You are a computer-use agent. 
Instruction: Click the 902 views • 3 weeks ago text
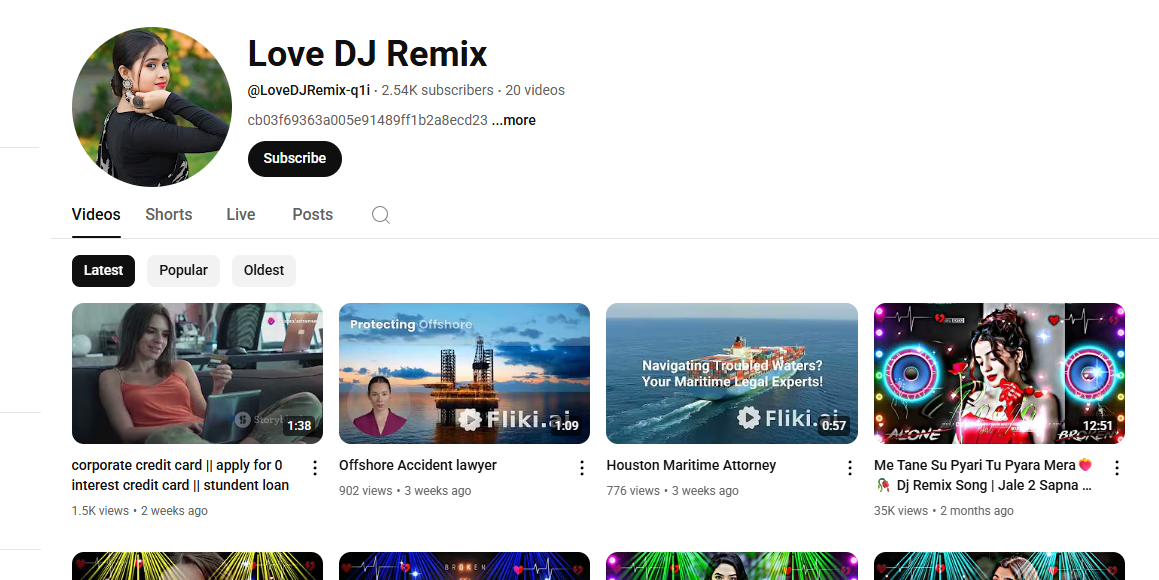click(x=405, y=491)
